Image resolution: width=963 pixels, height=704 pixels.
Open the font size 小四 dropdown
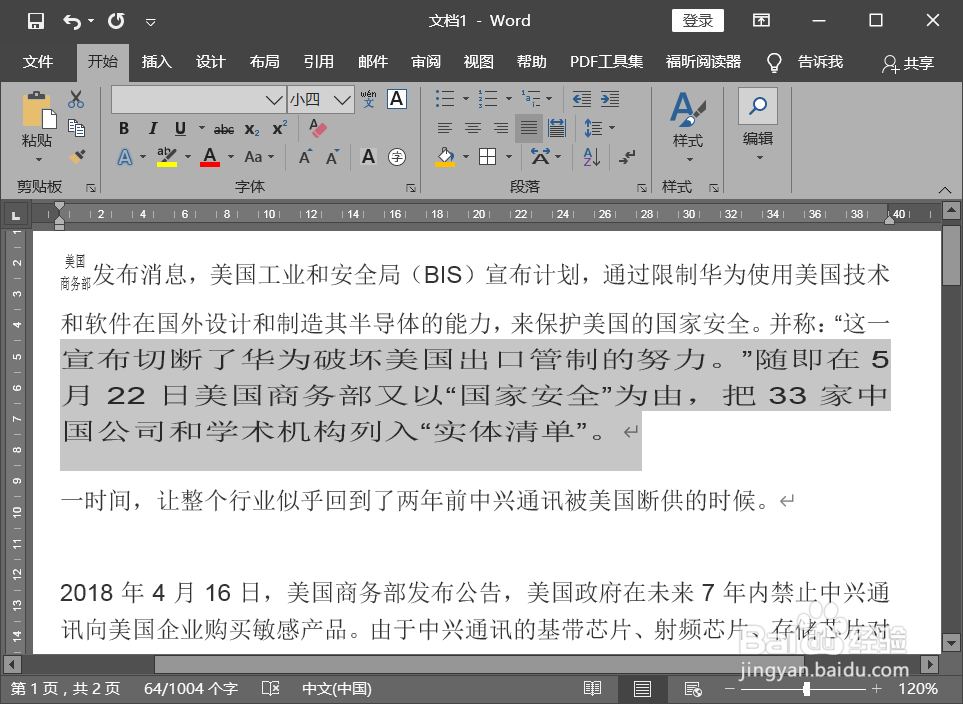point(341,100)
